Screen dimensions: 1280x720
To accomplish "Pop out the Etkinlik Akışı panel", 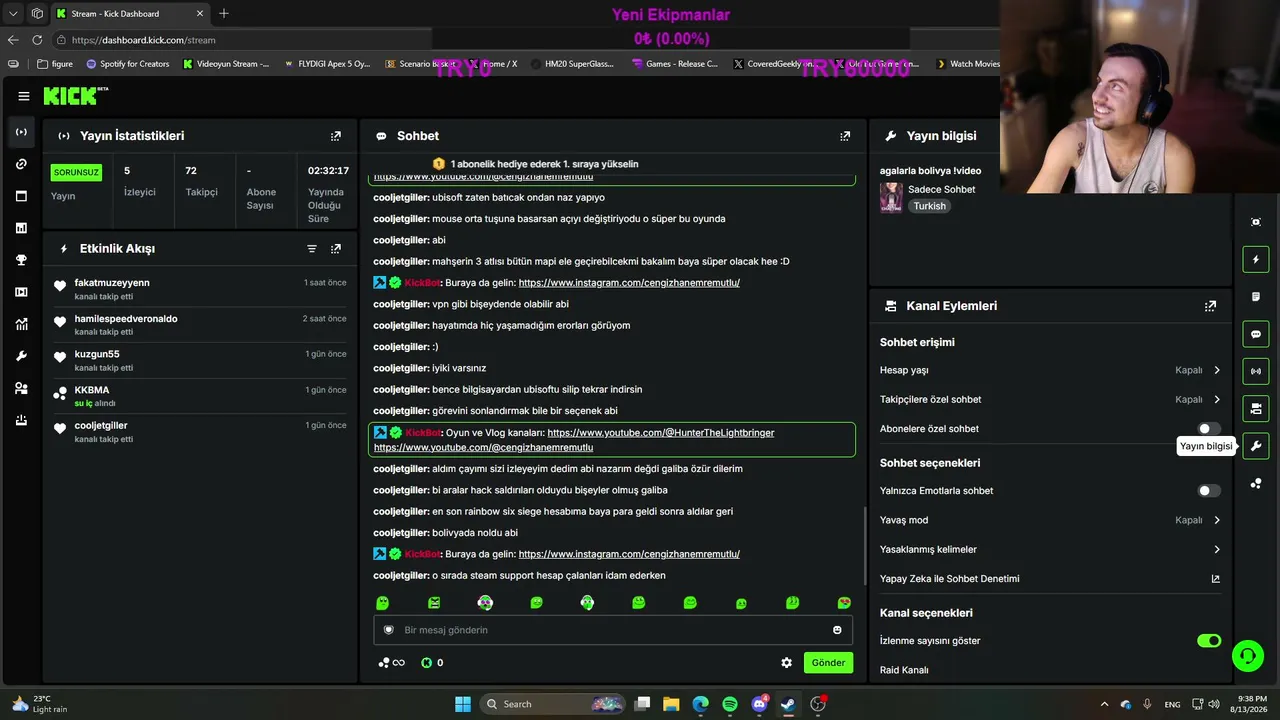I will click(x=336, y=249).
